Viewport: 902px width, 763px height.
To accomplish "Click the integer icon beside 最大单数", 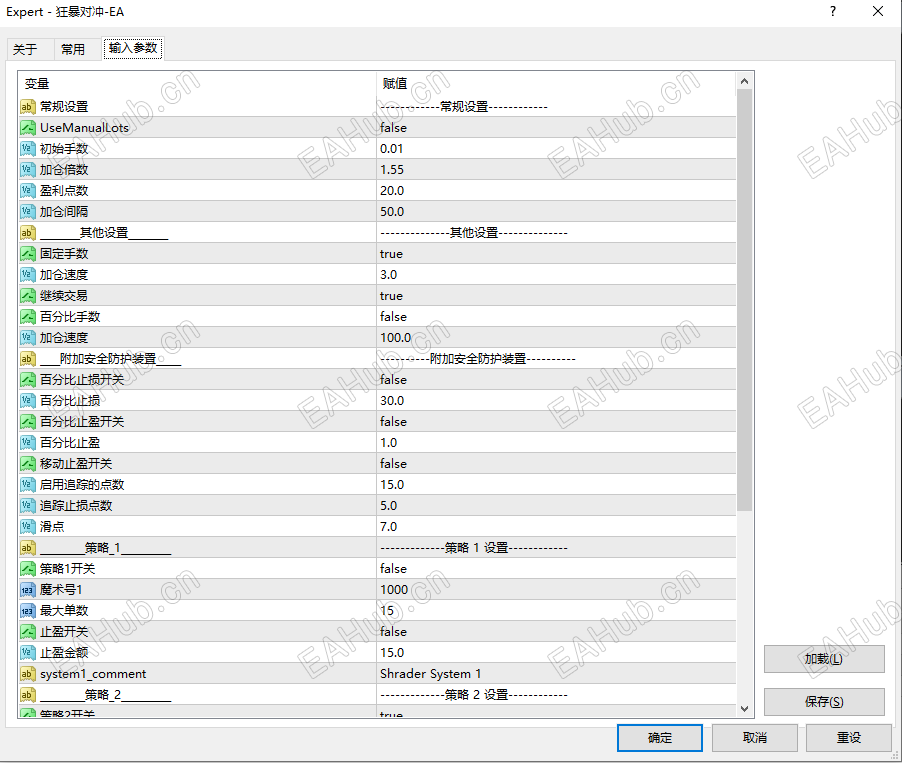I will point(28,611).
